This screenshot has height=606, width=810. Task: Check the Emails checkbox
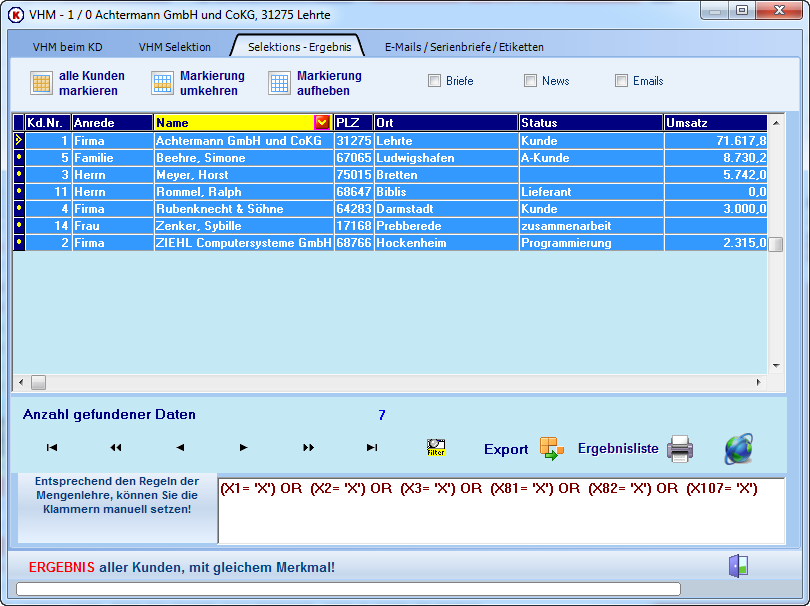[621, 81]
